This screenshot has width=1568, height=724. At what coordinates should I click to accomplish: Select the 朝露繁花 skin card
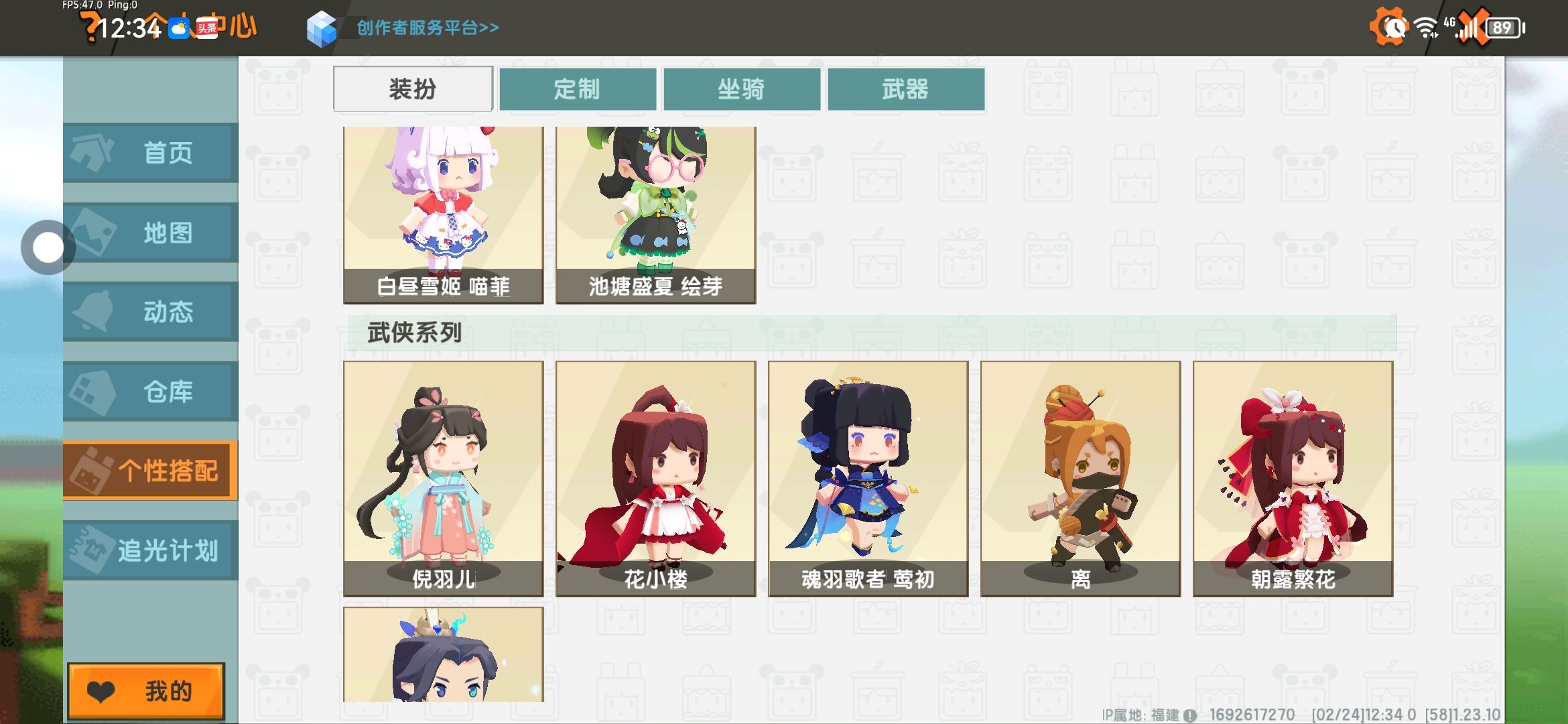click(x=1293, y=479)
